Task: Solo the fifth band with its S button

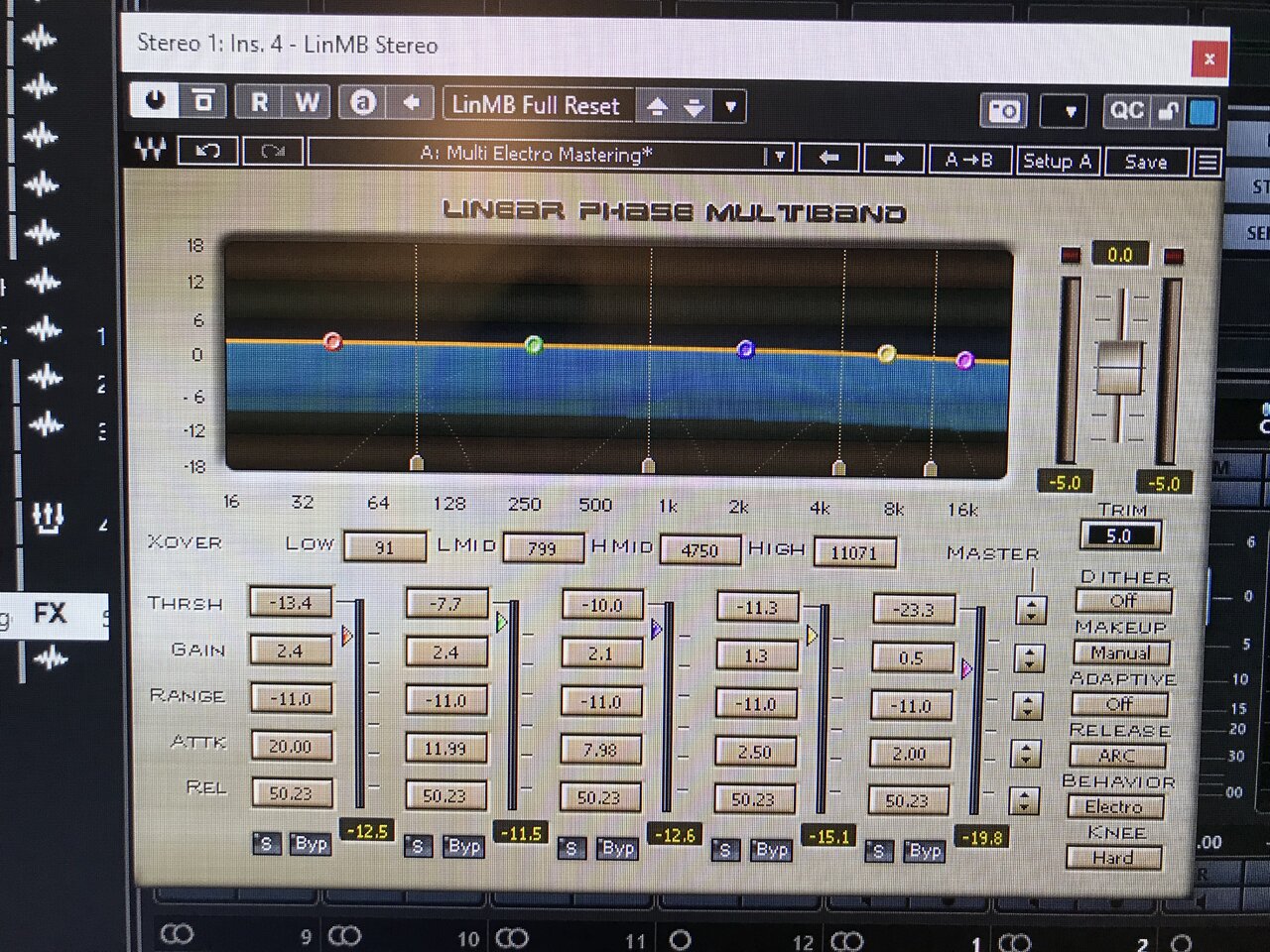Action: pos(878,851)
